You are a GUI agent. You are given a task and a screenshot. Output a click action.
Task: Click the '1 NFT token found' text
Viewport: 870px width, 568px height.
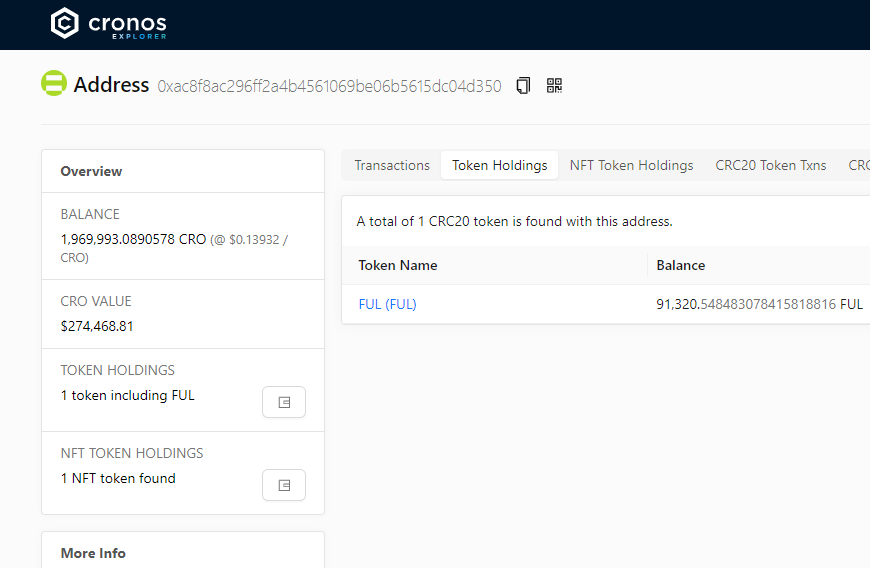coord(118,478)
